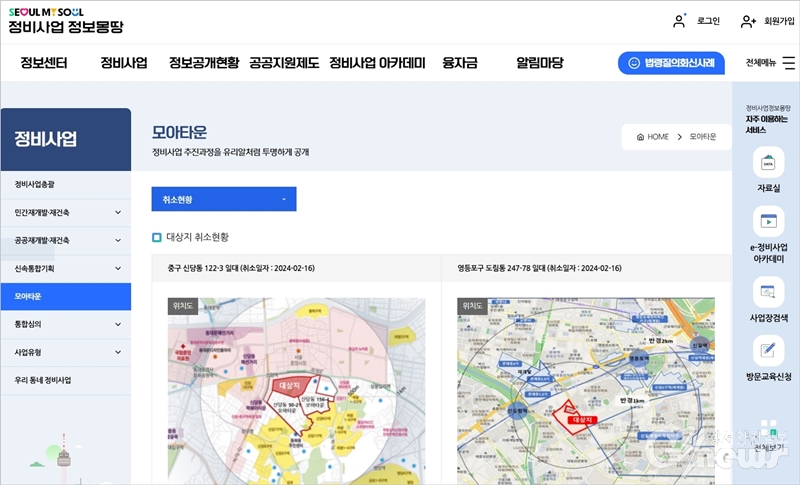Open the 전체메뉴 hamburger icon

789,63
